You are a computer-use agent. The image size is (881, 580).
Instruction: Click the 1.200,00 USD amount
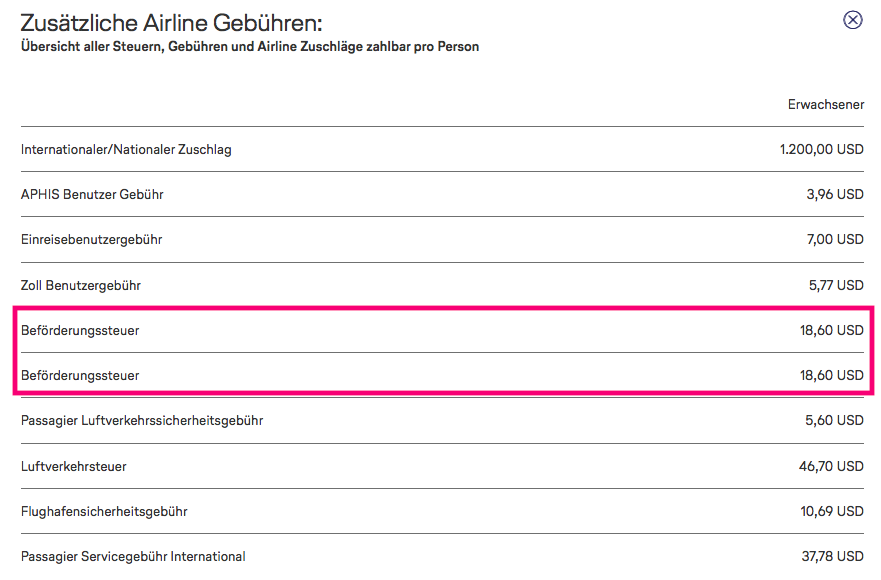click(x=821, y=150)
